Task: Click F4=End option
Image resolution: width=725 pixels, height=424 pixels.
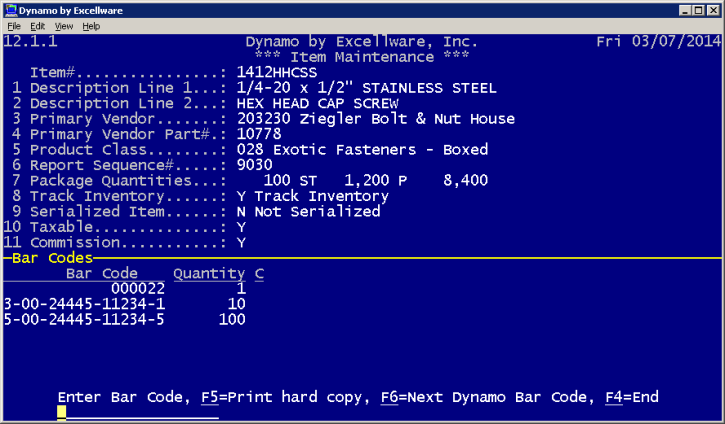Action: point(632,397)
